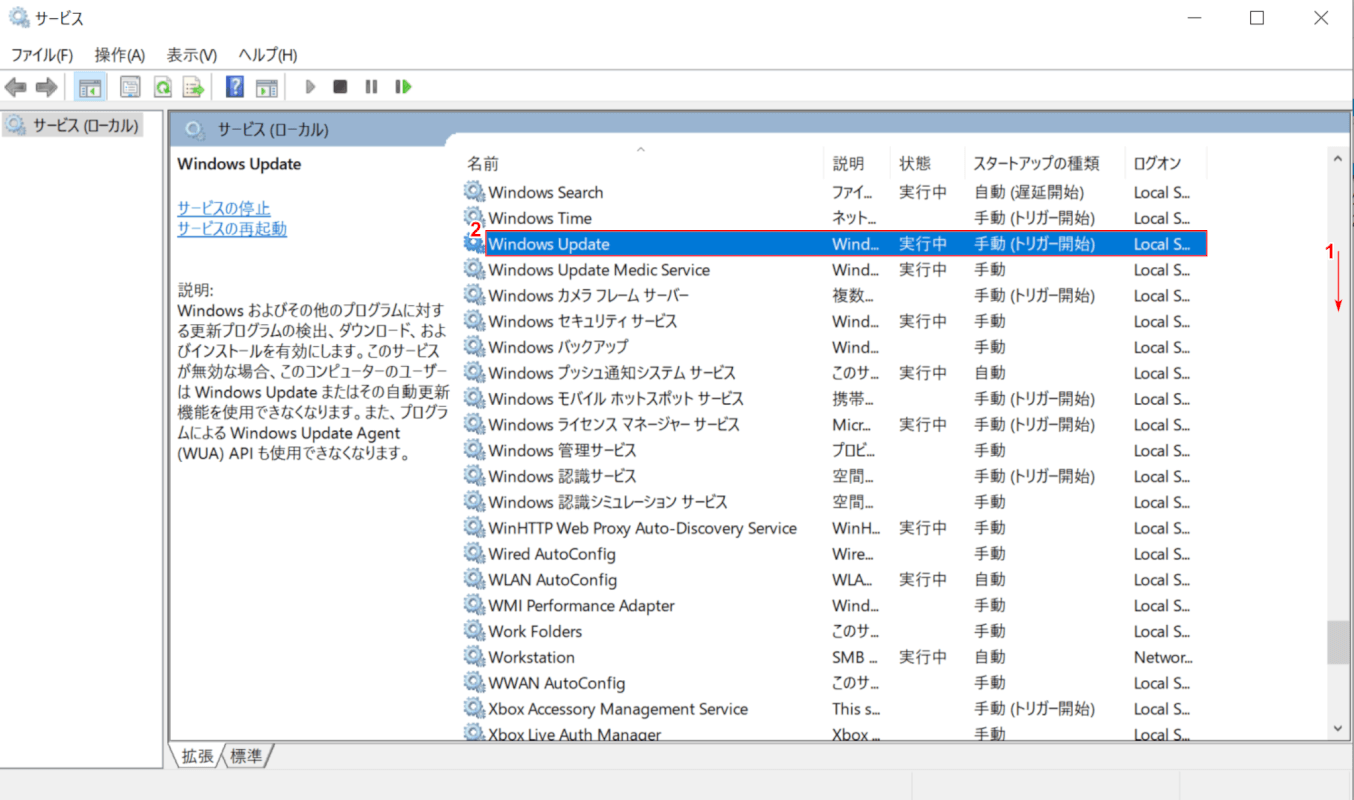
Task: Toggle the console tree show/hide icon
Action: coord(89,87)
